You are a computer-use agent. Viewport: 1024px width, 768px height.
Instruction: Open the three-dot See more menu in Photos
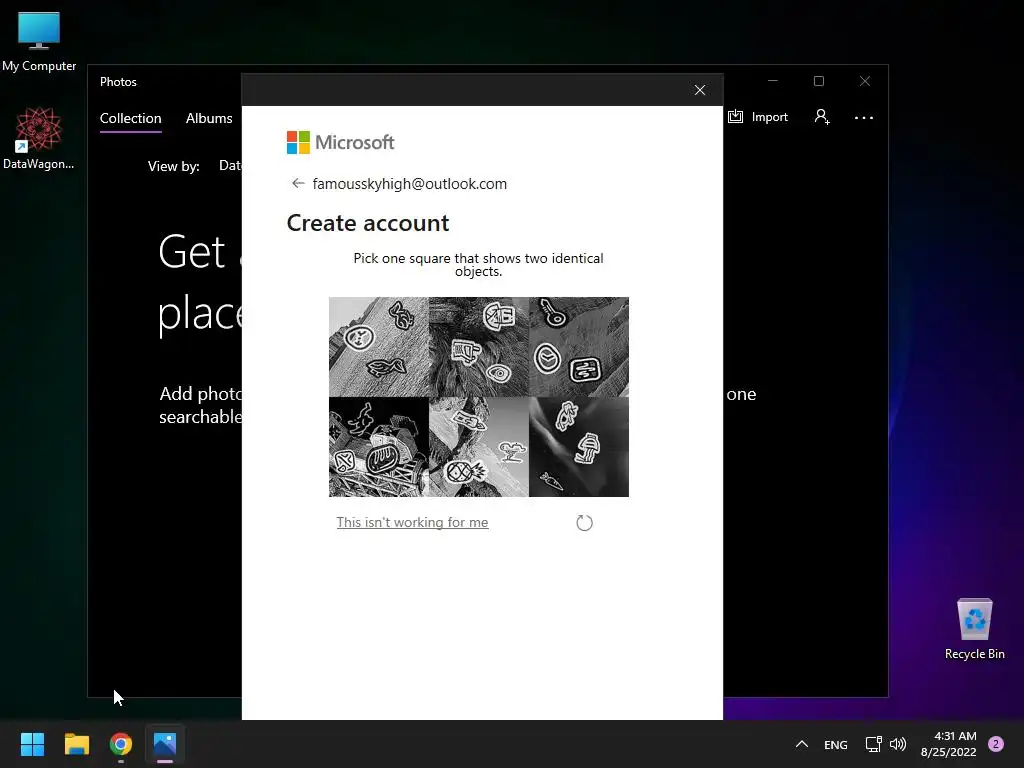click(863, 118)
